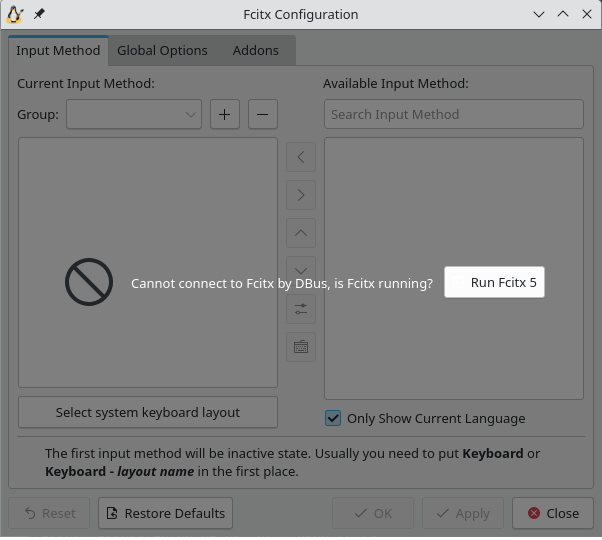The width and height of the screenshot is (602, 540).
Task: Click the remove group minus button
Action: [263, 114]
